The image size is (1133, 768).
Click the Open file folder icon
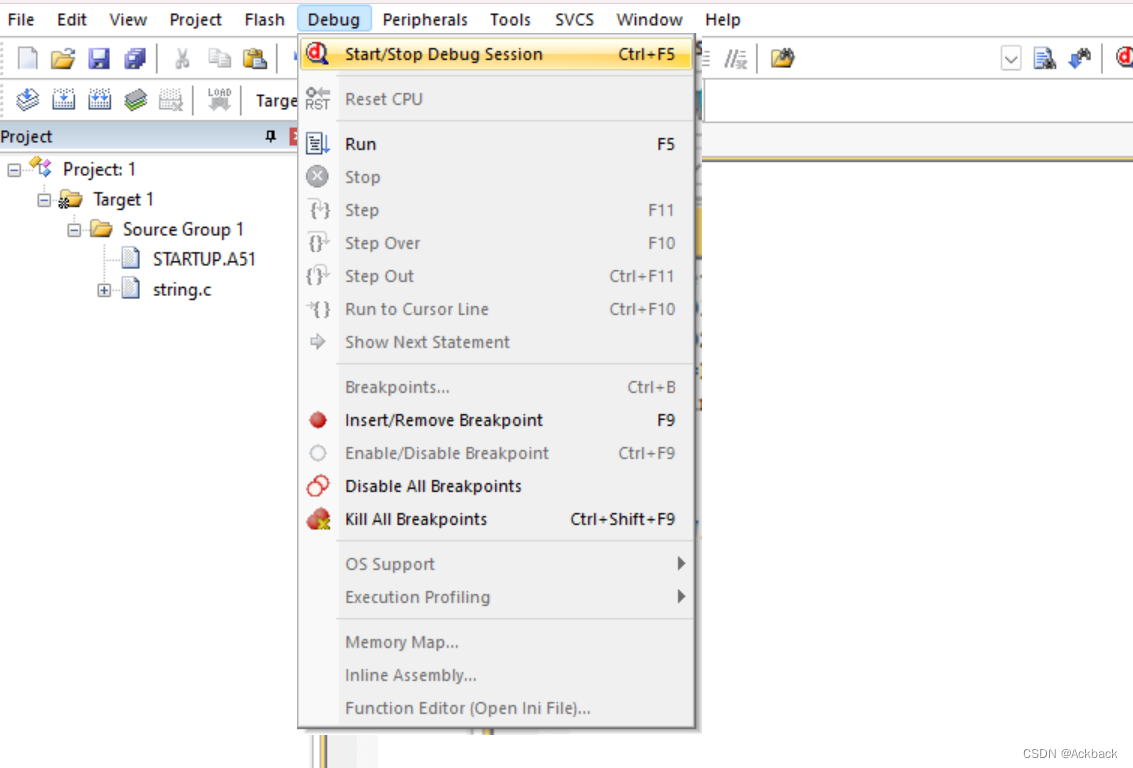point(63,58)
